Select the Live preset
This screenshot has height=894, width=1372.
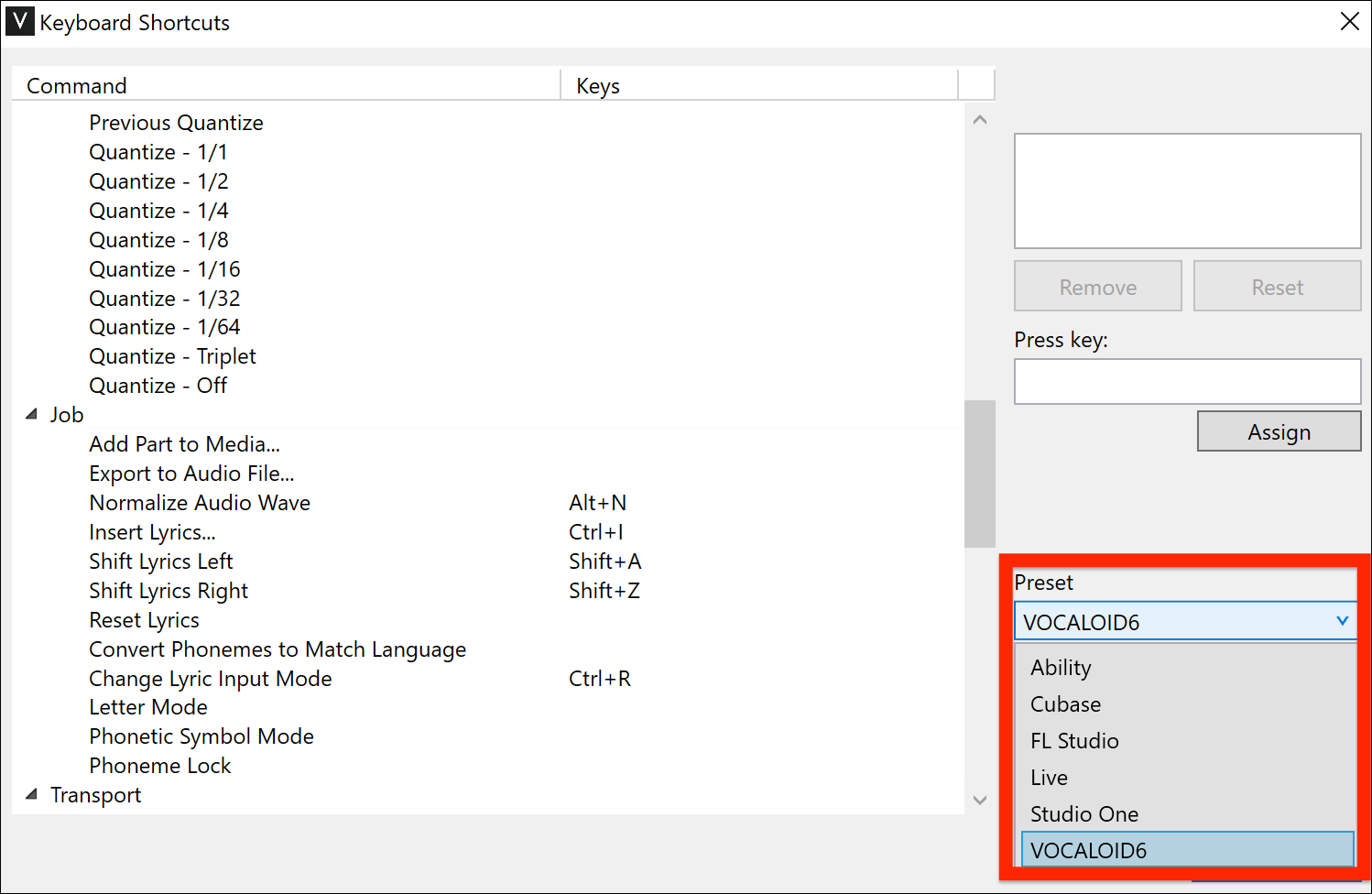(1049, 777)
